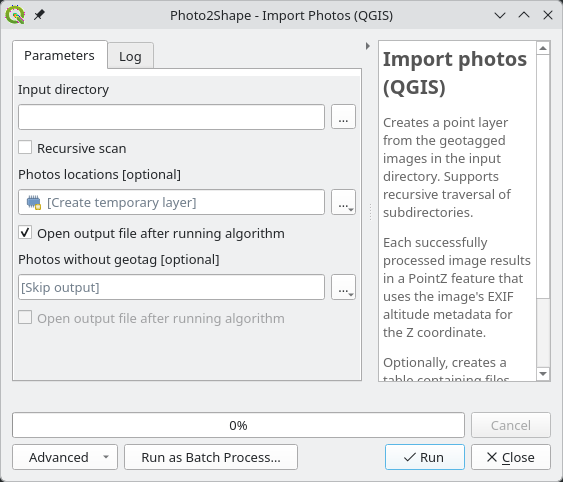Click the Input directory text field
Viewport: 563px width, 482px height.
172,117
